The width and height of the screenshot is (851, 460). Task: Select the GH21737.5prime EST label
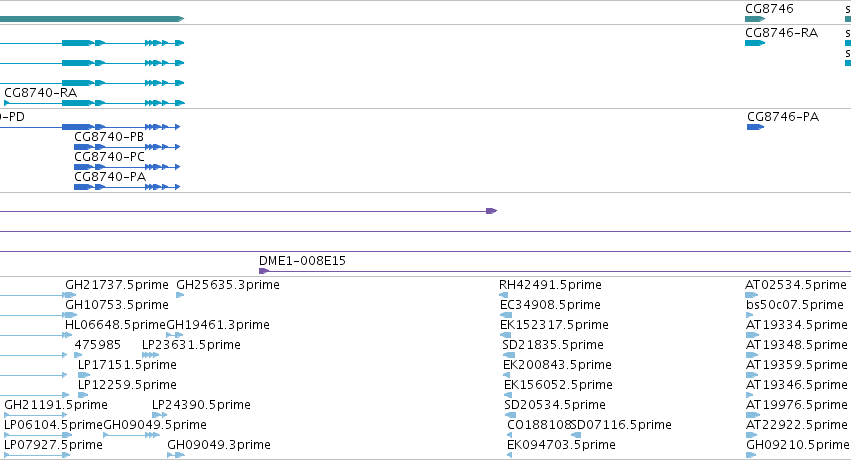click(117, 285)
